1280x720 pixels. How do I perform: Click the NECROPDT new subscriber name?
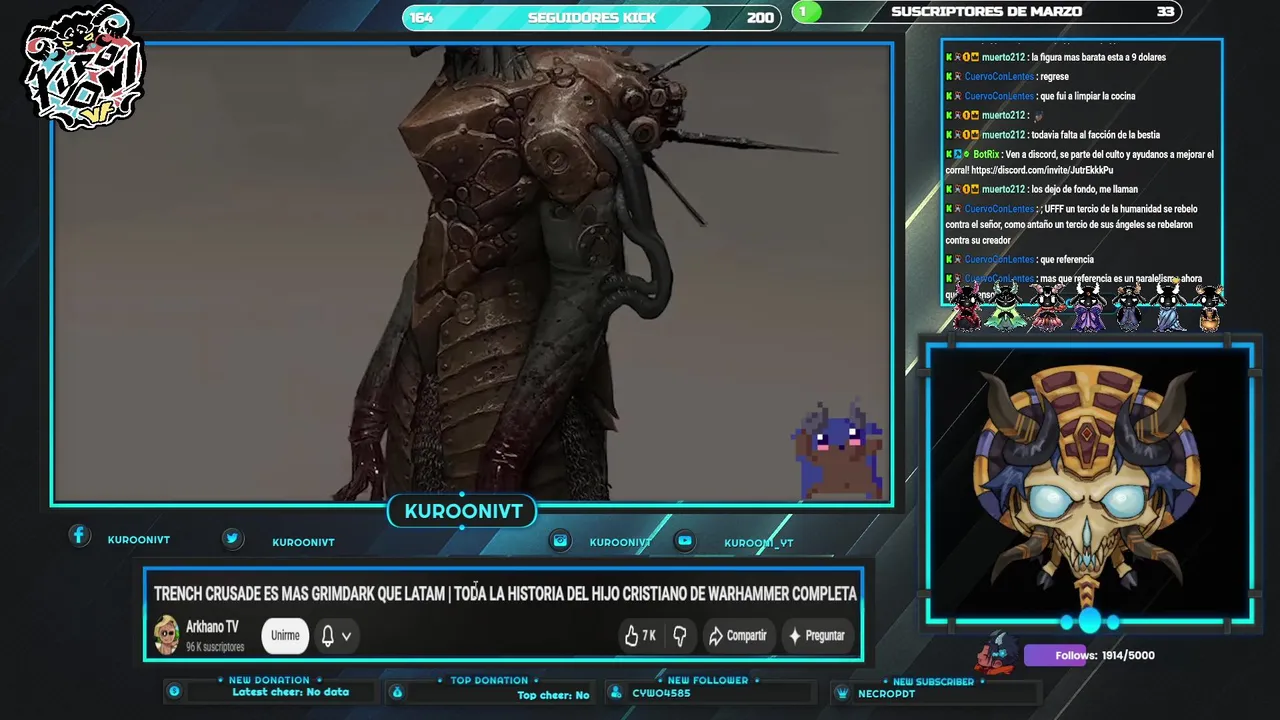click(885, 694)
